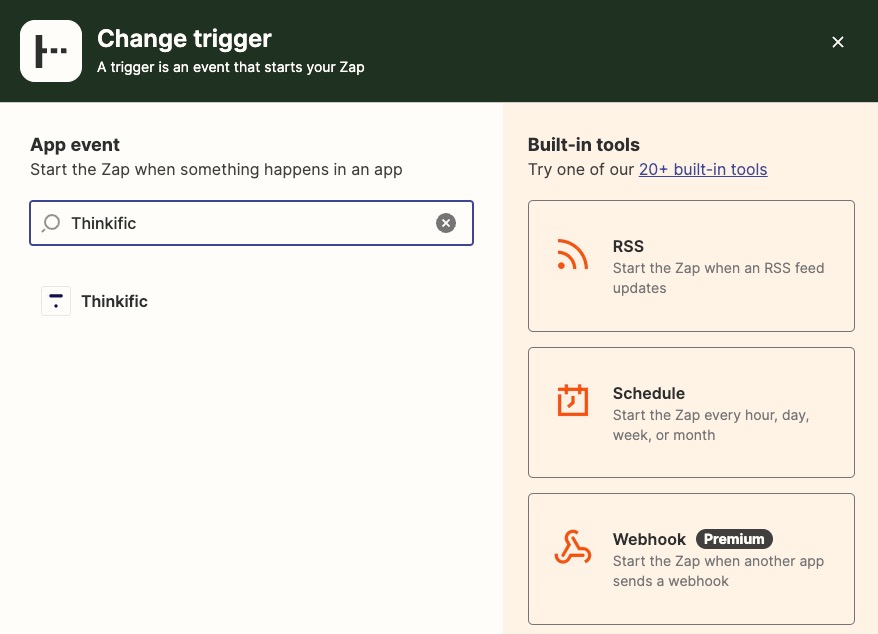The width and height of the screenshot is (878, 634).
Task: Click the Schedule calendar icon
Action: [572, 400]
